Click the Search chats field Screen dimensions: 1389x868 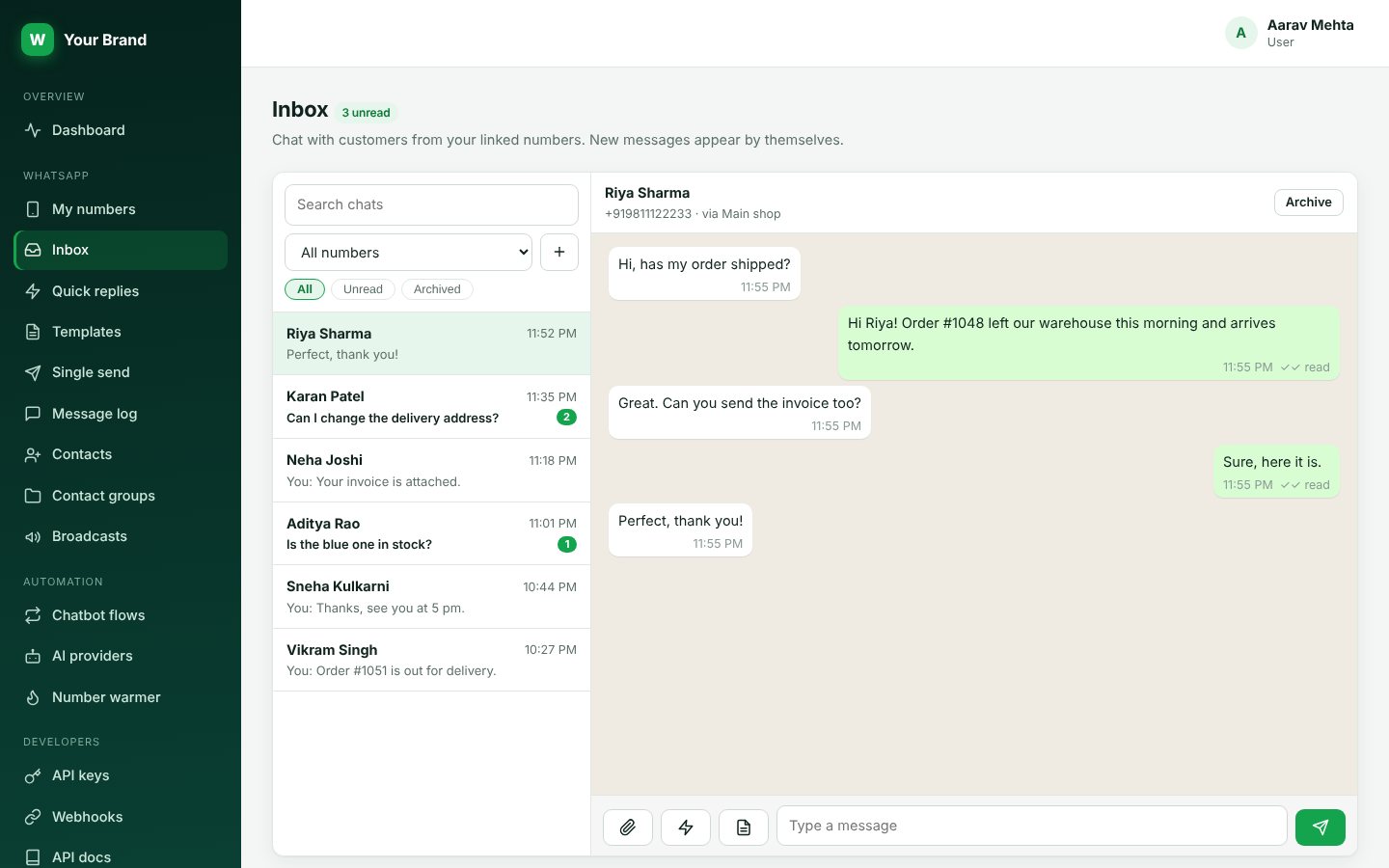tap(431, 204)
